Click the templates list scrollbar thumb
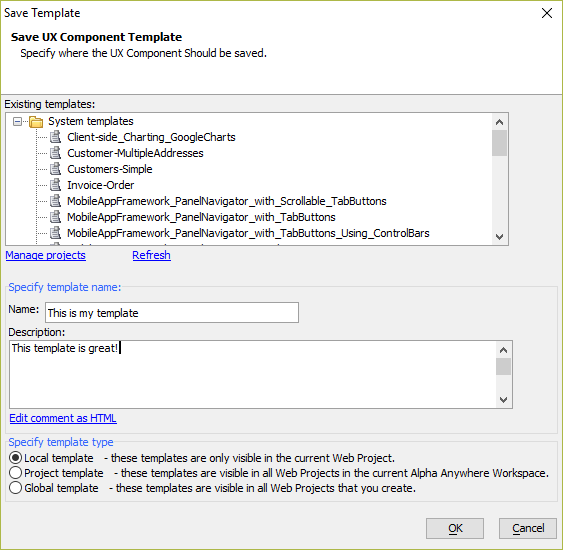 point(499,143)
